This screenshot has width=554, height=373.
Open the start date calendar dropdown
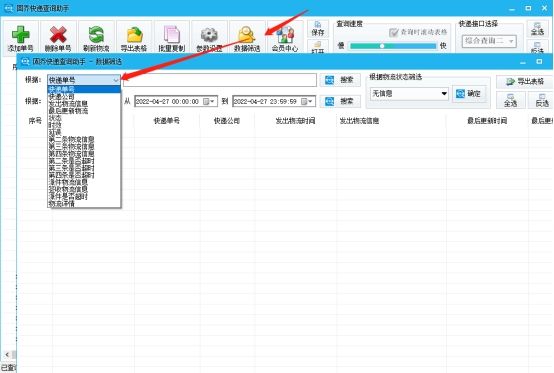click(x=208, y=102)
